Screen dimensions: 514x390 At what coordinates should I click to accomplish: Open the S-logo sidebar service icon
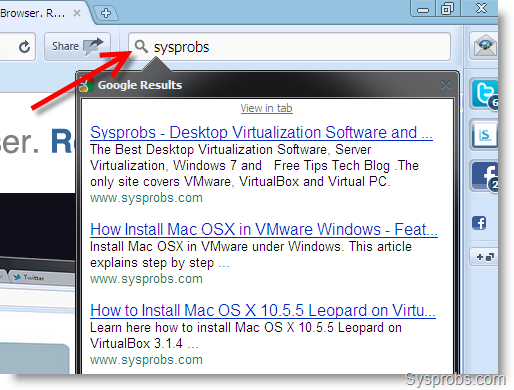[x=485, y=135]
